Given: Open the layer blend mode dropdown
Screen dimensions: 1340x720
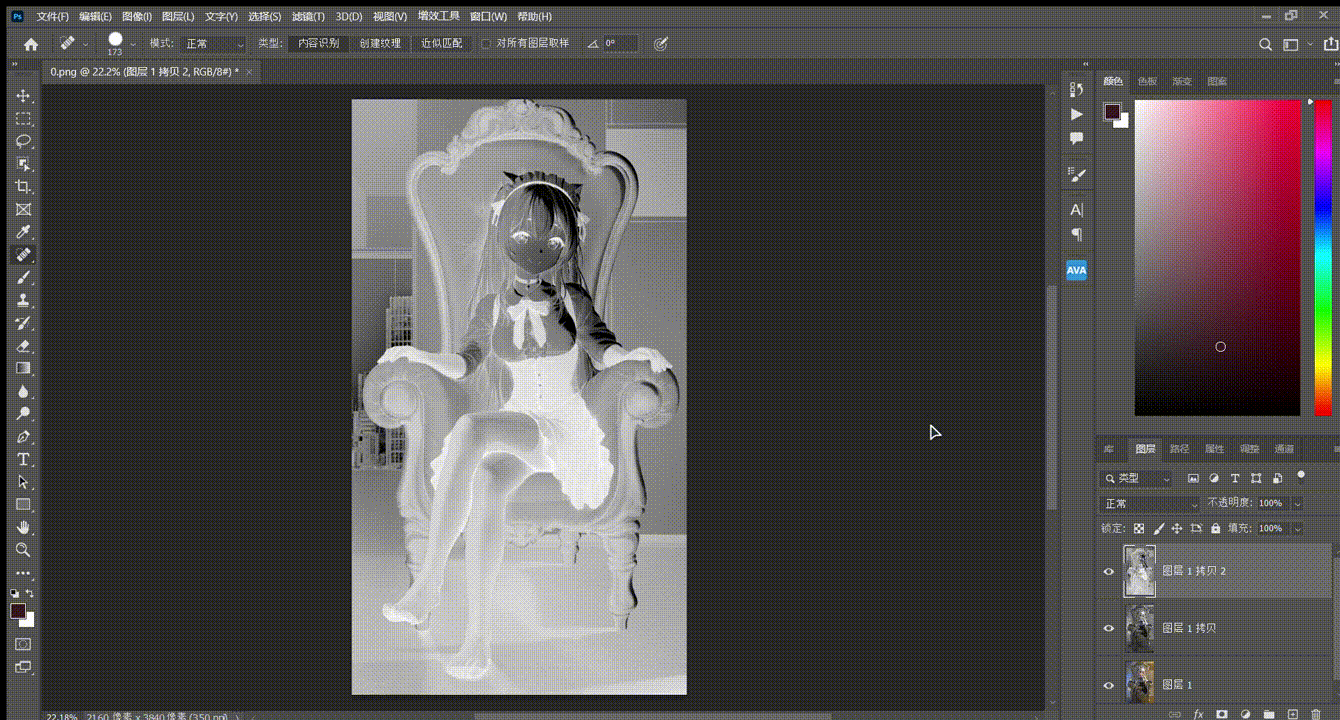Looking at the screenshot, I should pos(1149,504).
